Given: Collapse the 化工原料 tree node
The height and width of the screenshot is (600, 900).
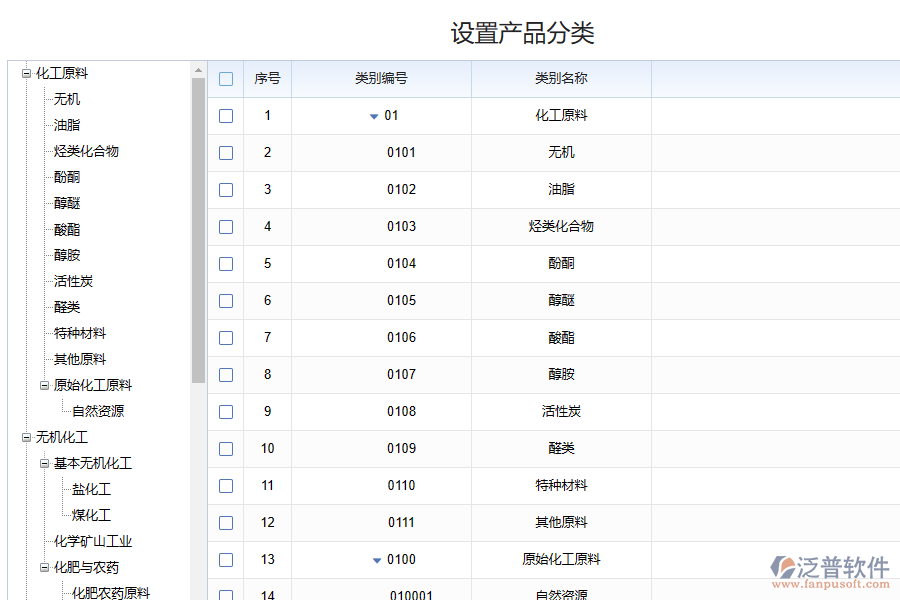Looking at the screenshot, I should pyautogui.click(x=26, y=73).
